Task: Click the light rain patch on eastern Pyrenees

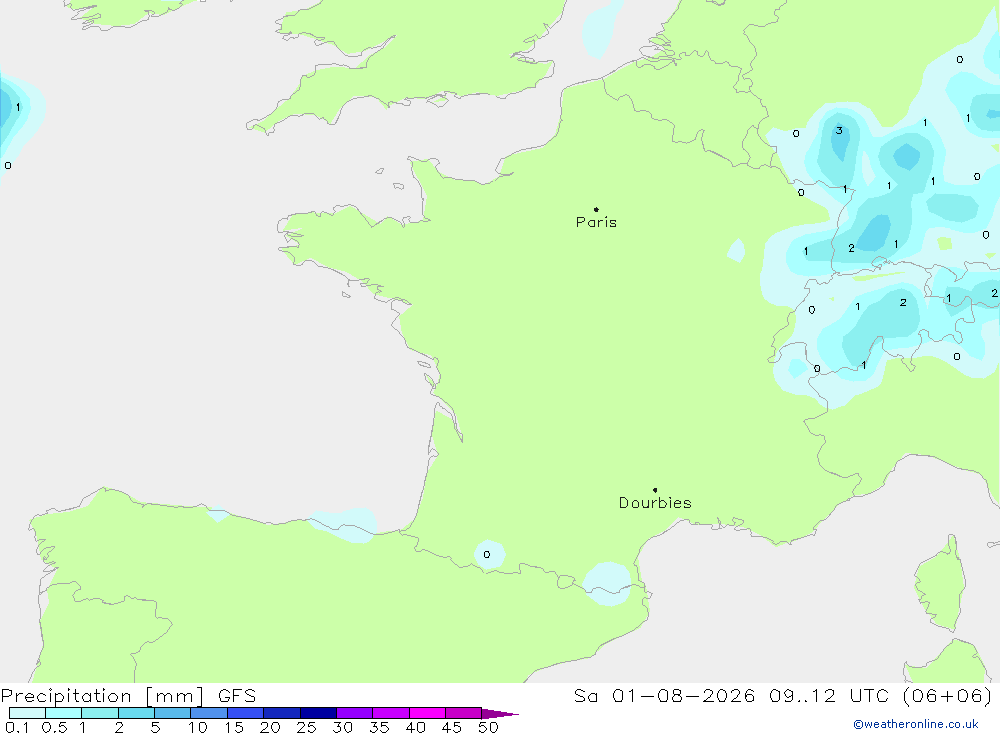Action: pyautogui.click(x=607, y=584)
